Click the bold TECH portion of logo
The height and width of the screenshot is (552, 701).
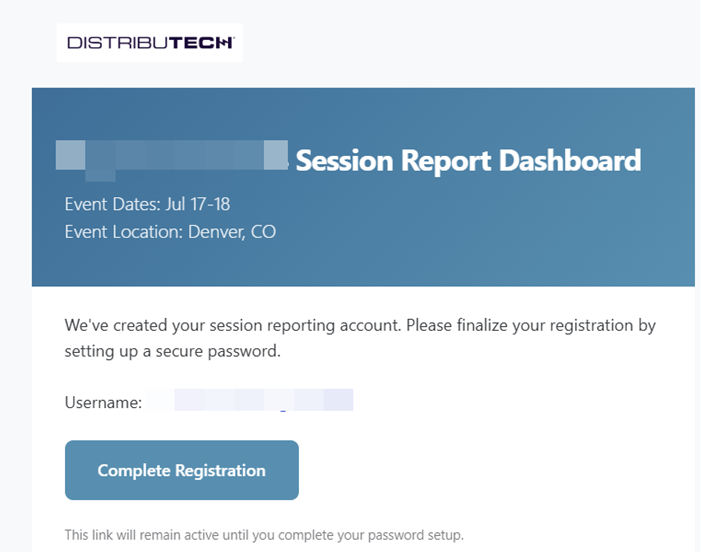(200, 42)
